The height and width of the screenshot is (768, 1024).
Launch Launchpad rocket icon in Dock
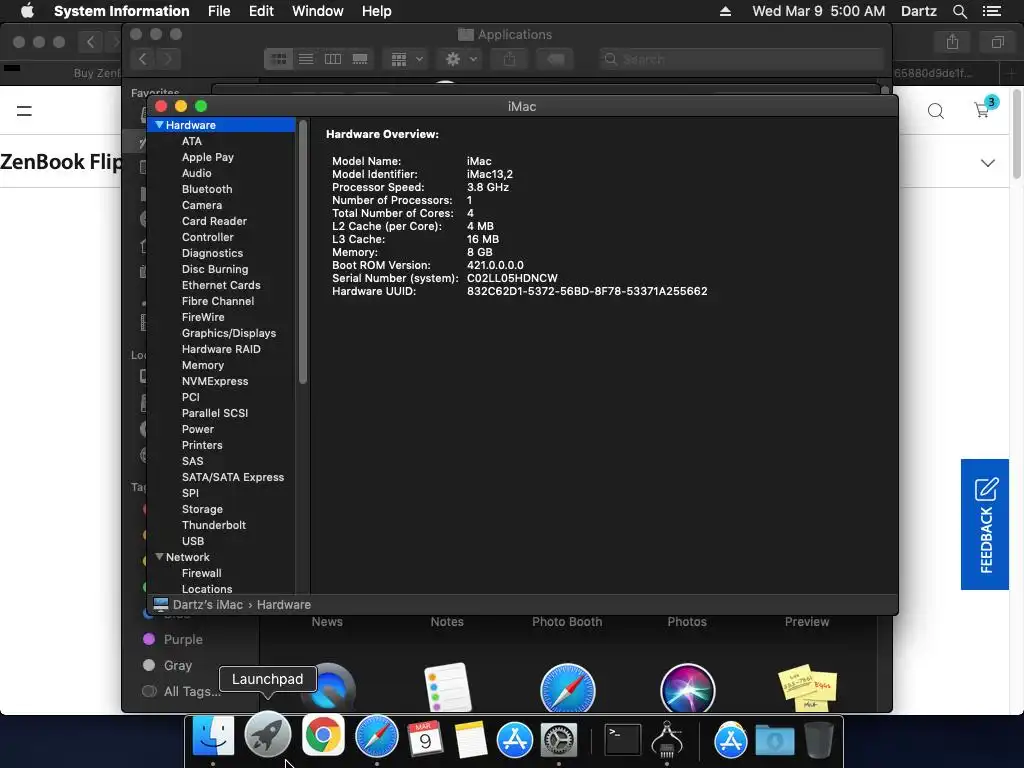[268, 735]
